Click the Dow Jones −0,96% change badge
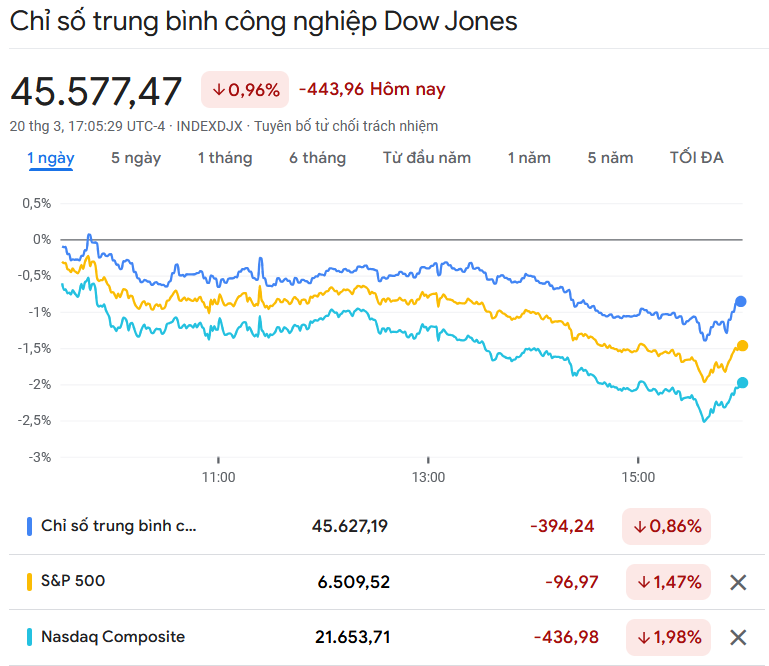This screenshot has width=769, height=666. [245, 90]
